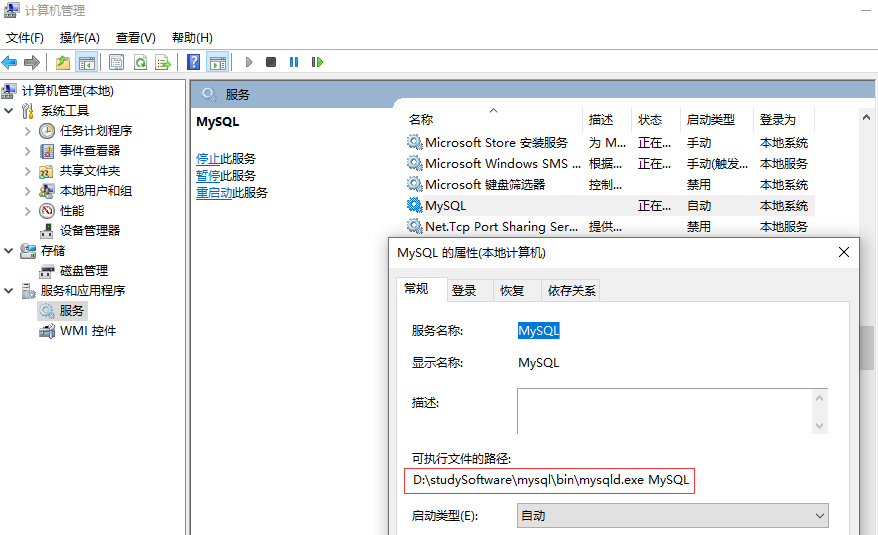Click the 重启动 this service link
The height and width of the screenshot is (535, 878).
(x=214, y=193)
